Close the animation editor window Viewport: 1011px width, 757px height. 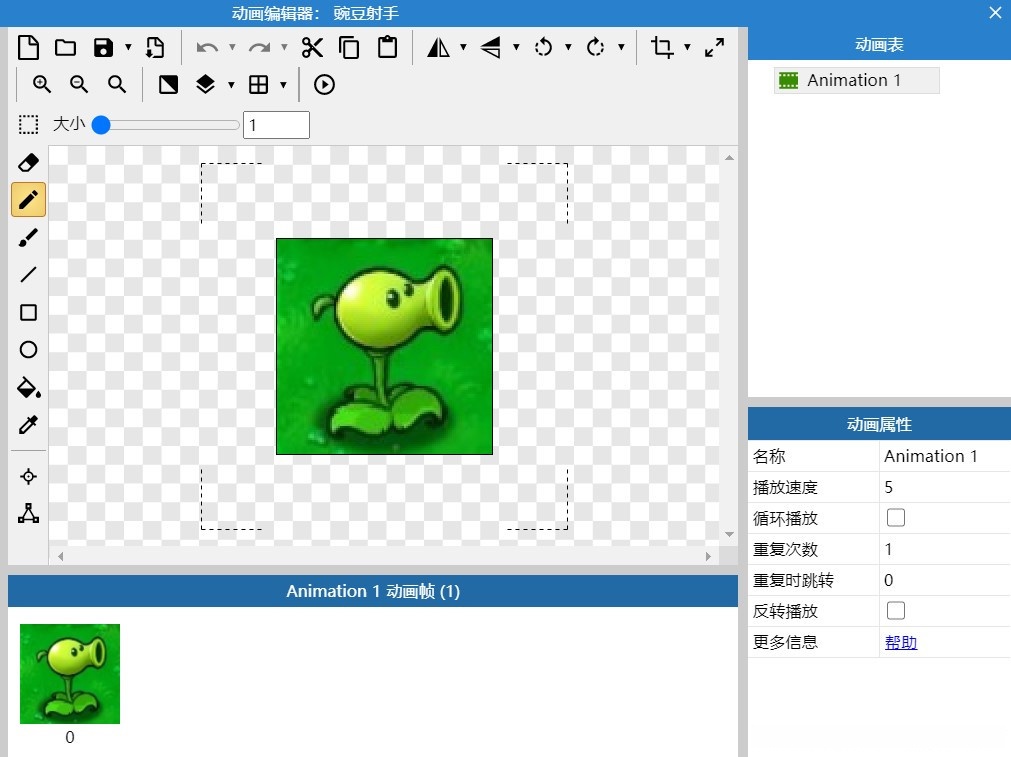click(996, 13)
